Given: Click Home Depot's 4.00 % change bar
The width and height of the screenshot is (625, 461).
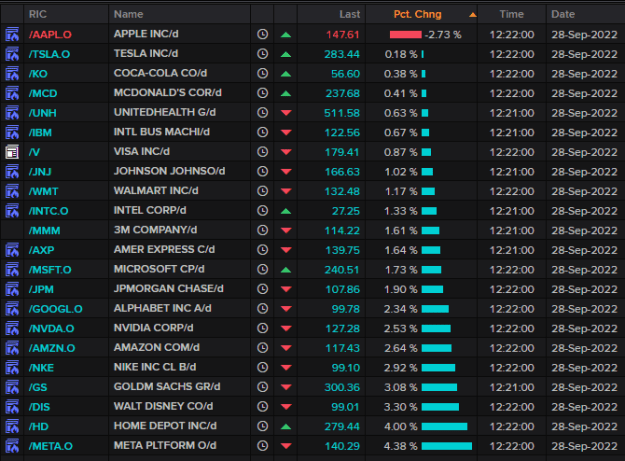Looking at the screenshot, I should click(x=444, y=427).
